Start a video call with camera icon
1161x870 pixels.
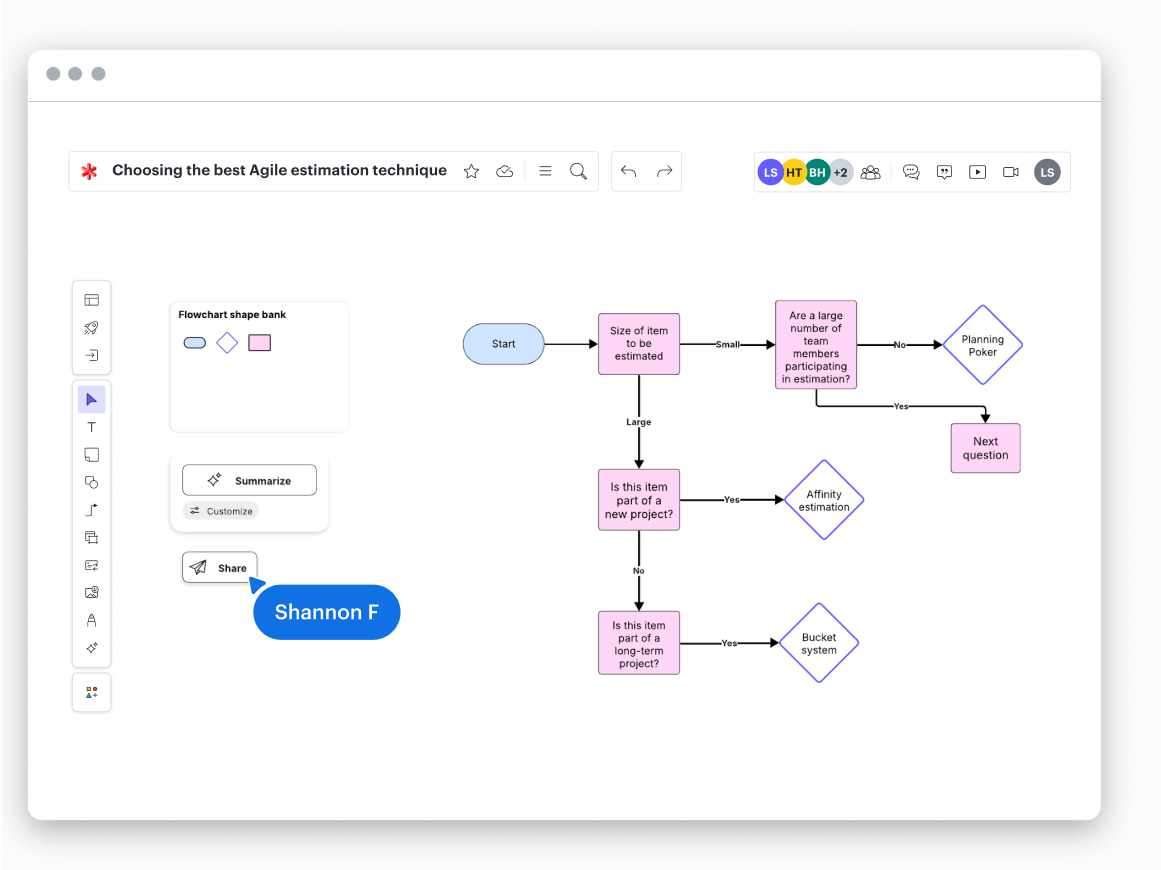click(x=1011, y=172)
